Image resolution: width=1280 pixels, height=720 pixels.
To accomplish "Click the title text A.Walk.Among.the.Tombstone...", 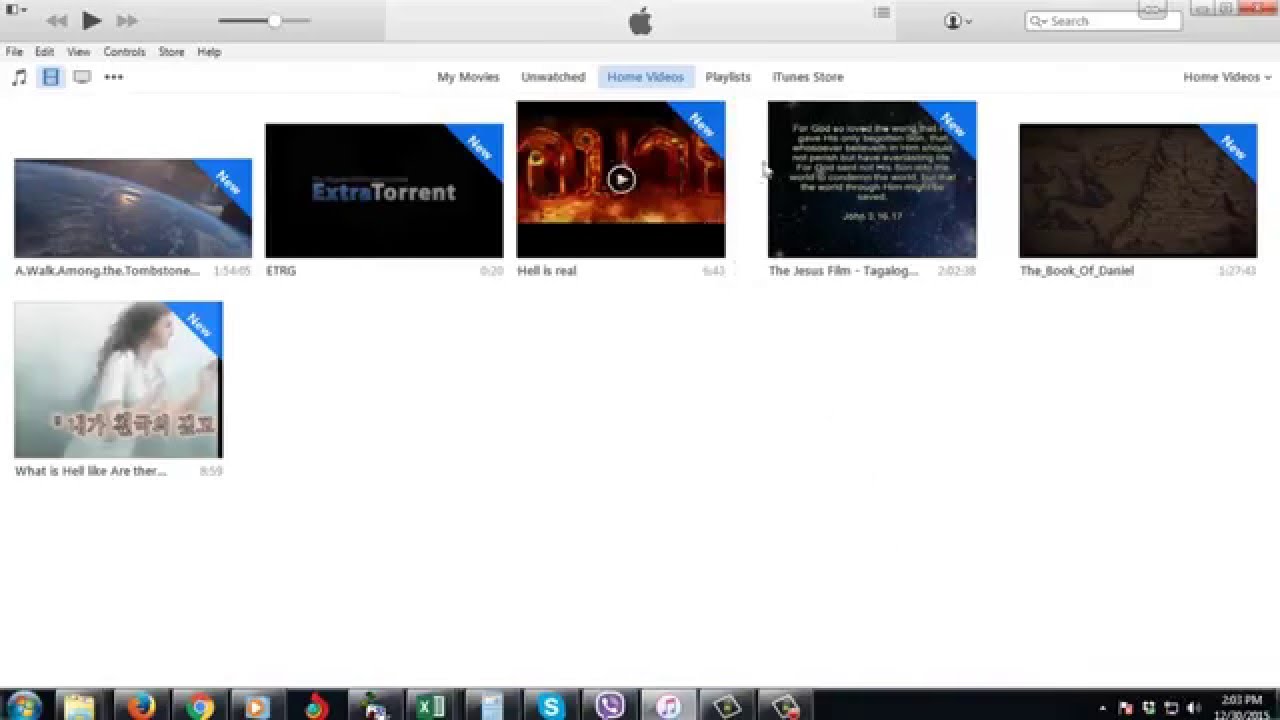I will [107, 271].
